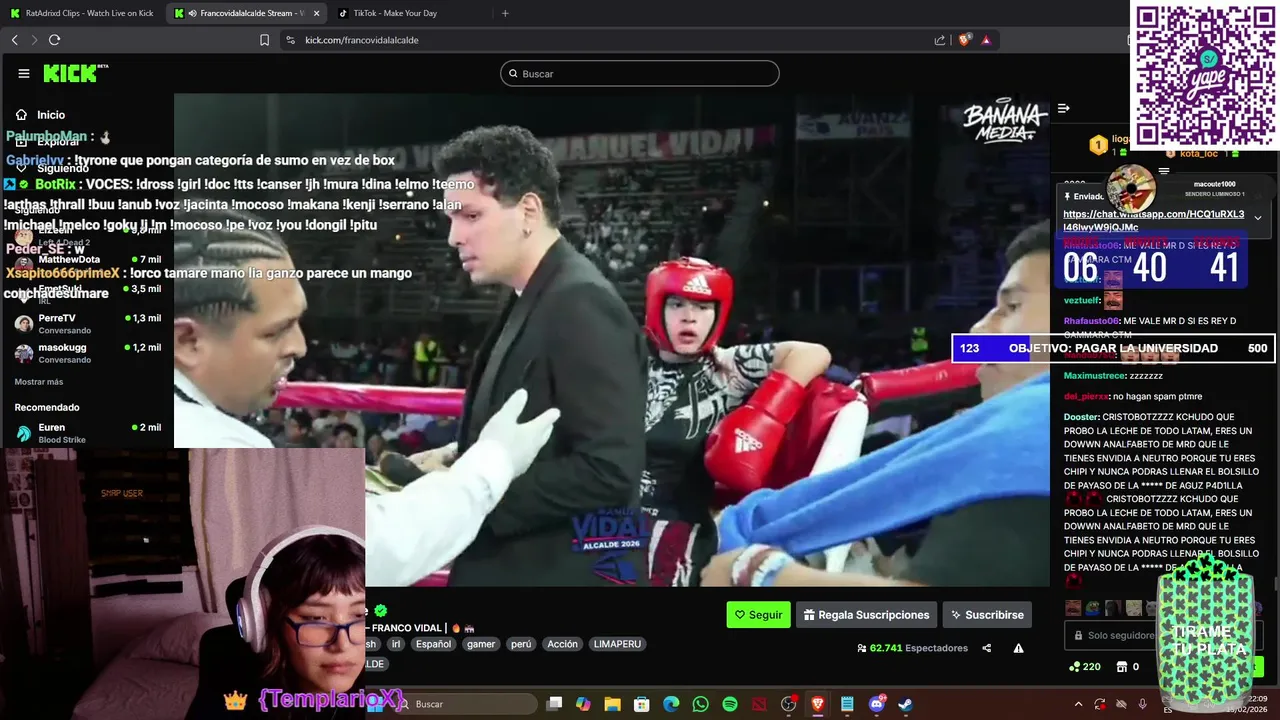
Task: Open Brave Shields lion icon
Action: [x=965, y=40]
